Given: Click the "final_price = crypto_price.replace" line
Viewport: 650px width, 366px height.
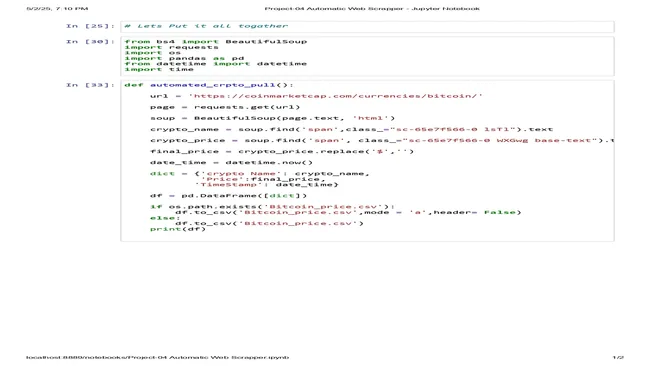Looking at the screenshot, I should tap(282, 151).
